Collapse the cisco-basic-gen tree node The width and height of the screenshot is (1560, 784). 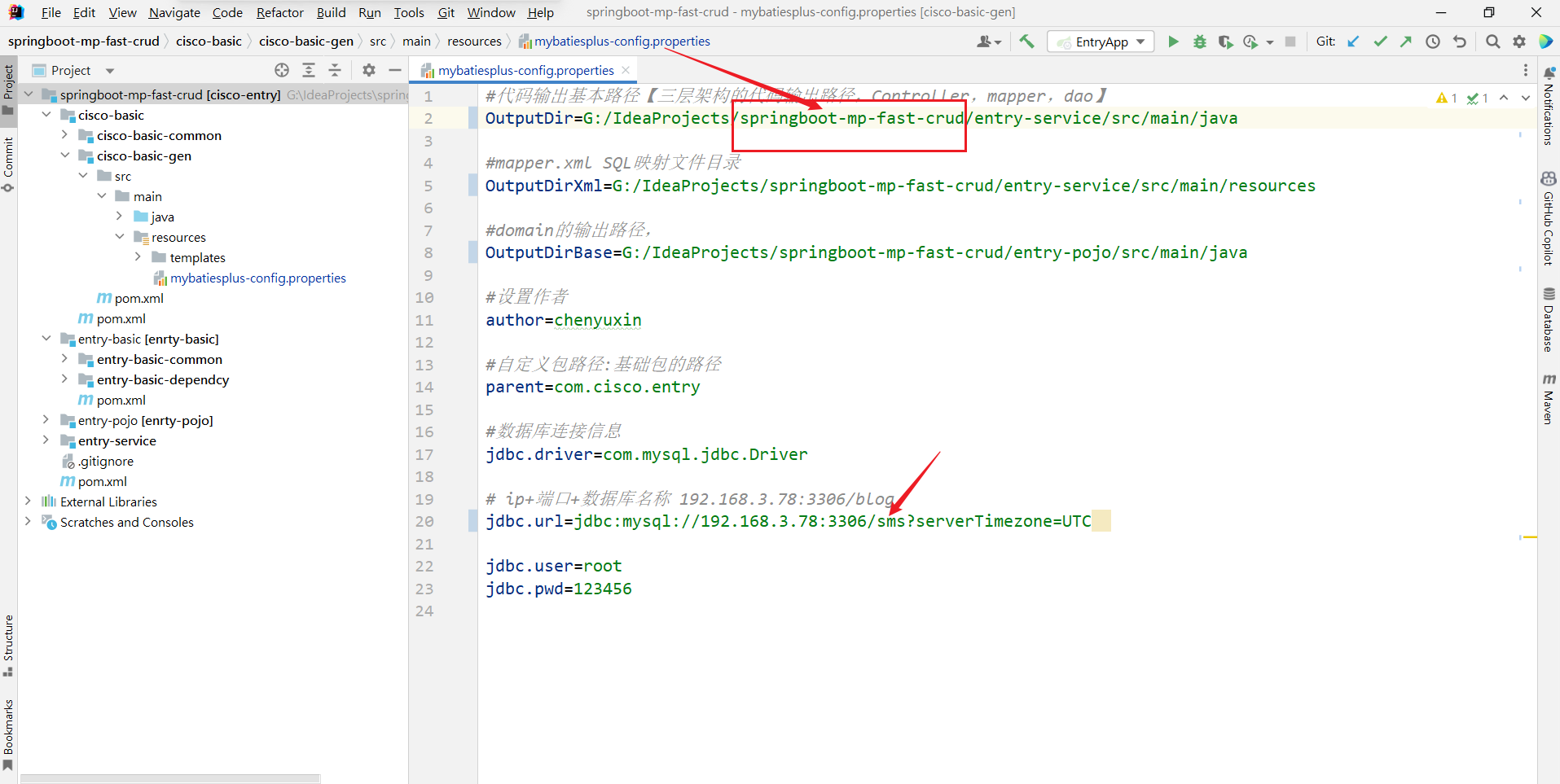pyautogui.click(x=65, y=155)
